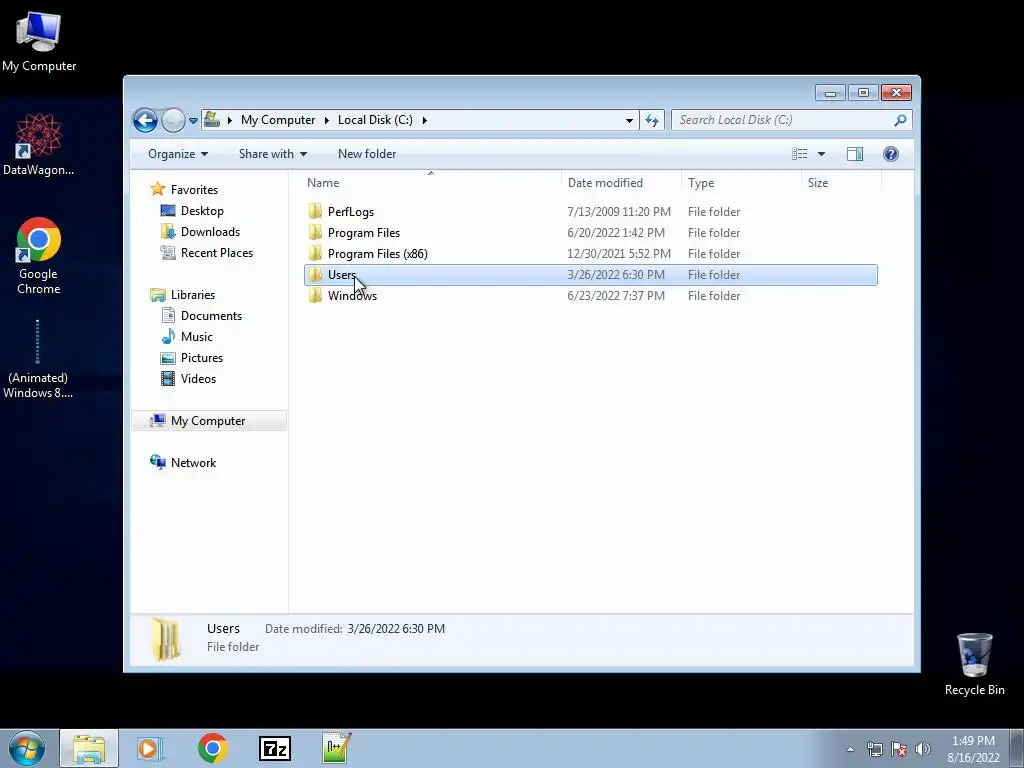
Task: Open the Organize menu
Action: pos(178,154)
